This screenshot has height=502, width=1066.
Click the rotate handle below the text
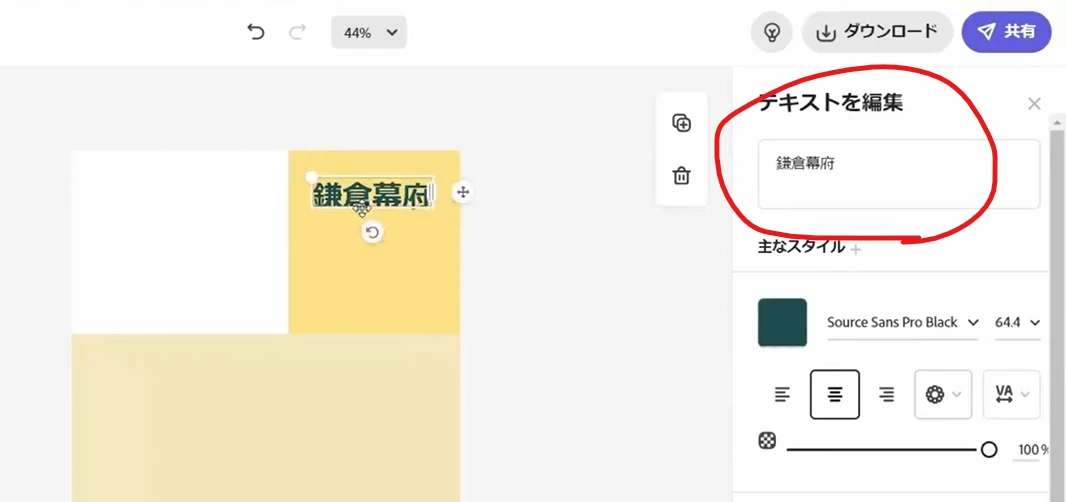[x=372, y=233]
